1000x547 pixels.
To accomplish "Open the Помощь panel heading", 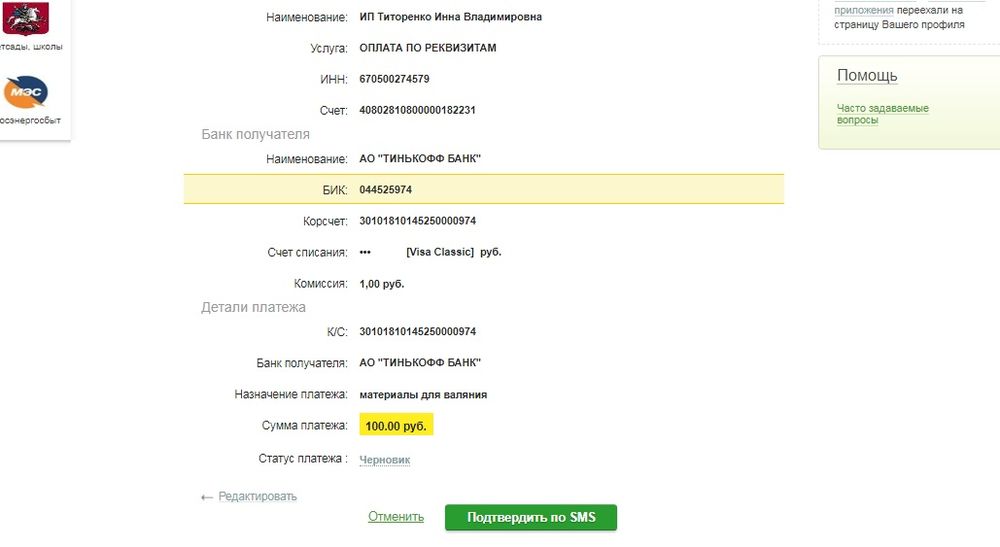I will click(867, 75).
